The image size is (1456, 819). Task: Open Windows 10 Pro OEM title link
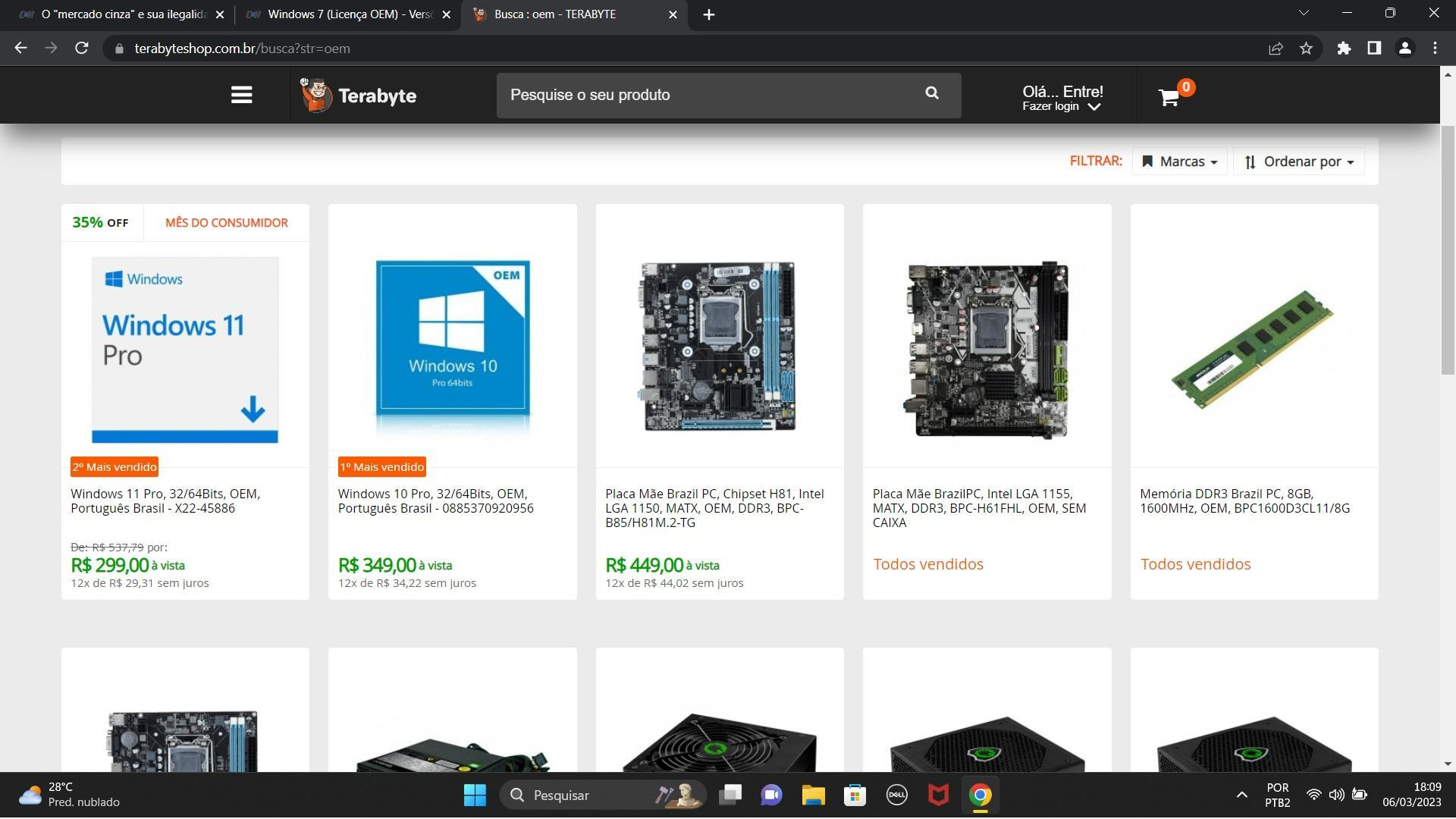click(x=435, y=500)
